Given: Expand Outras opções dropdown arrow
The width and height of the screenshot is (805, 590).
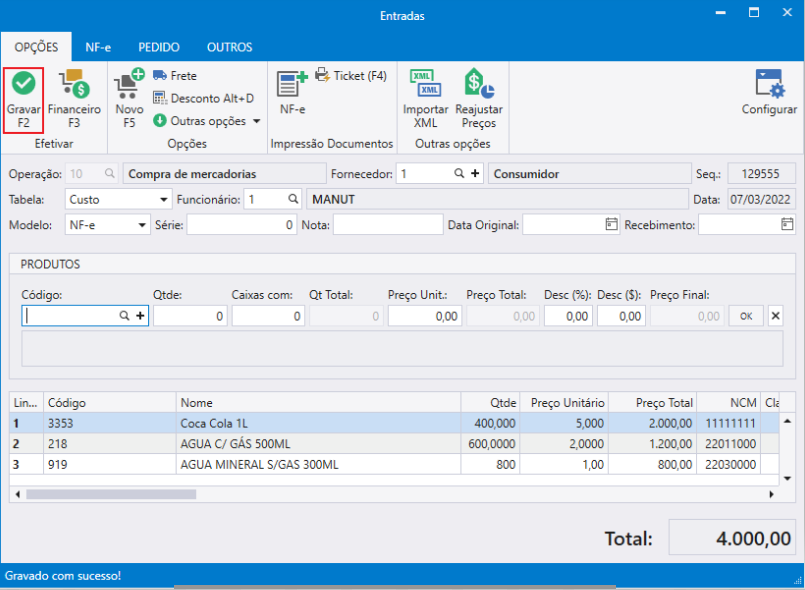Looking at the screenshot, I should click(x=257, y=121).
